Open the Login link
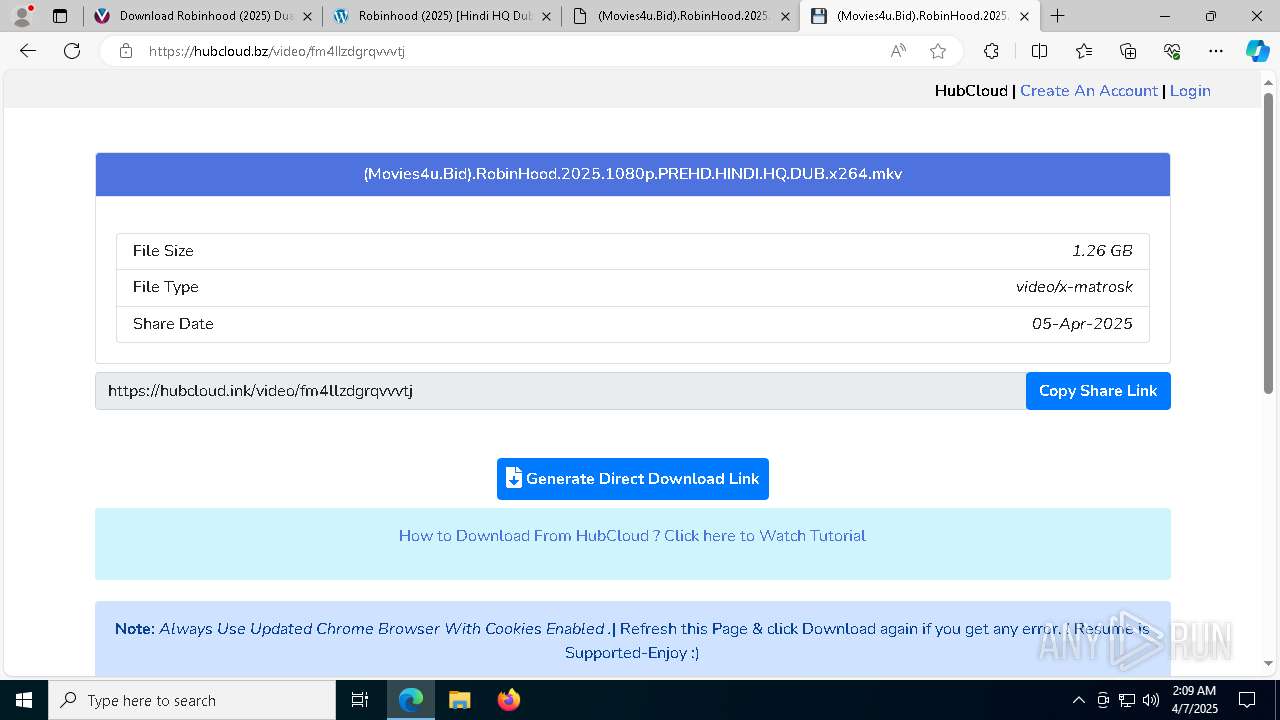The height and width of the screenshot is (720, 1280). pyautogui.click(x=1190, y=91)
